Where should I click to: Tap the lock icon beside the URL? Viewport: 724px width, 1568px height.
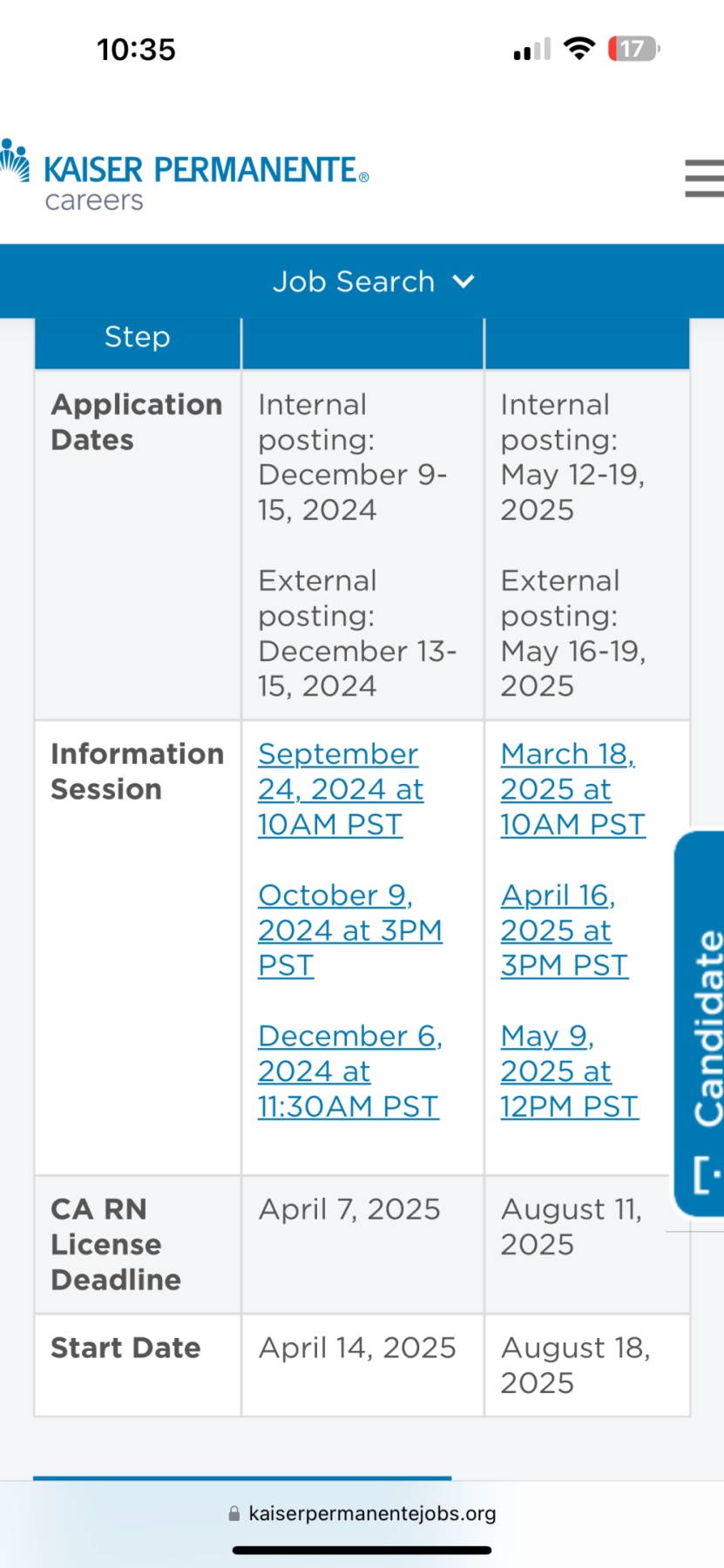(233, 1514)
